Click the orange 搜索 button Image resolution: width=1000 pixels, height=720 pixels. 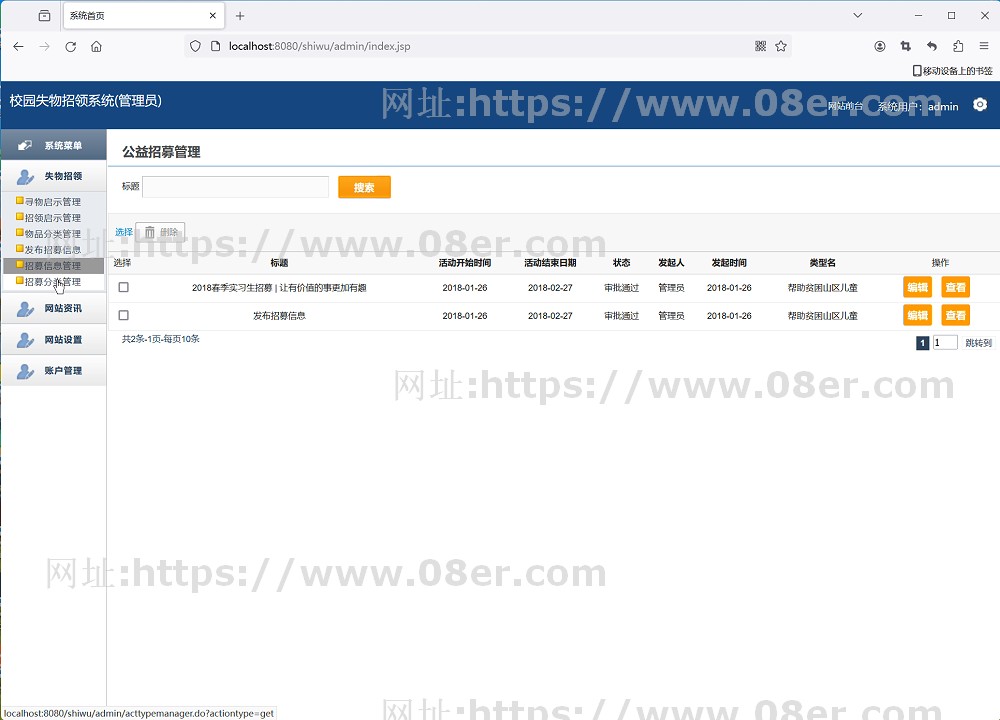pos(364,187)
